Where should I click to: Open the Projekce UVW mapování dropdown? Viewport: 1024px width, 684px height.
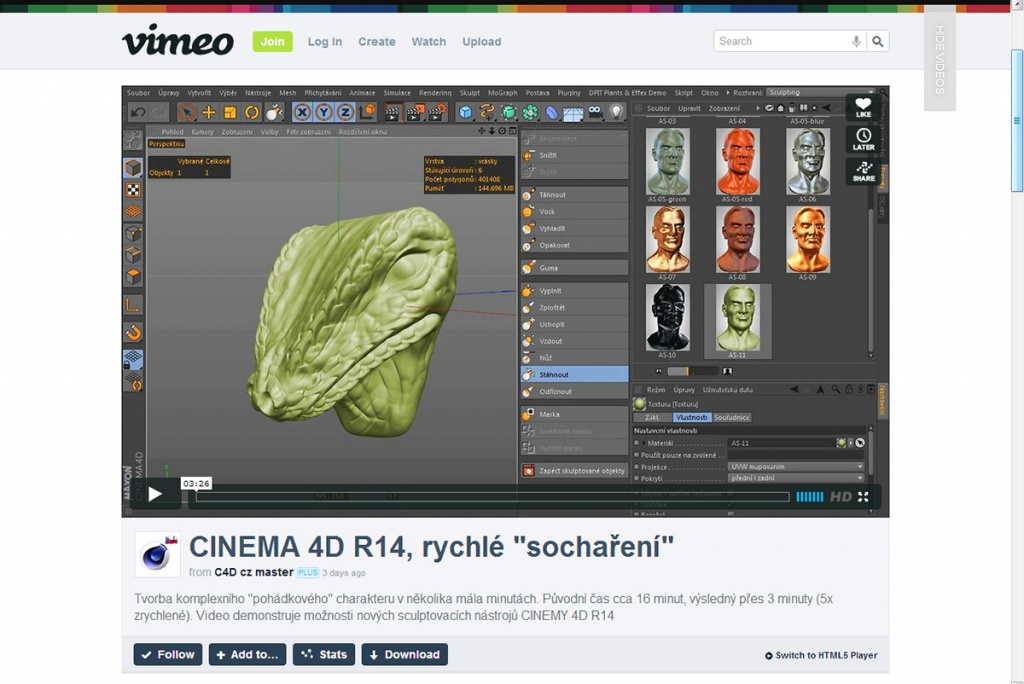pyautogui.click(x=796, y=466)
